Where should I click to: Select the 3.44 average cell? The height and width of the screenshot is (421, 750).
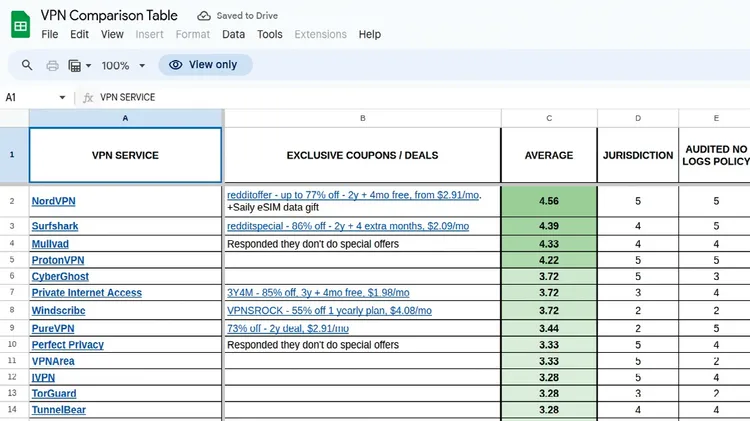tap(549, 329)
